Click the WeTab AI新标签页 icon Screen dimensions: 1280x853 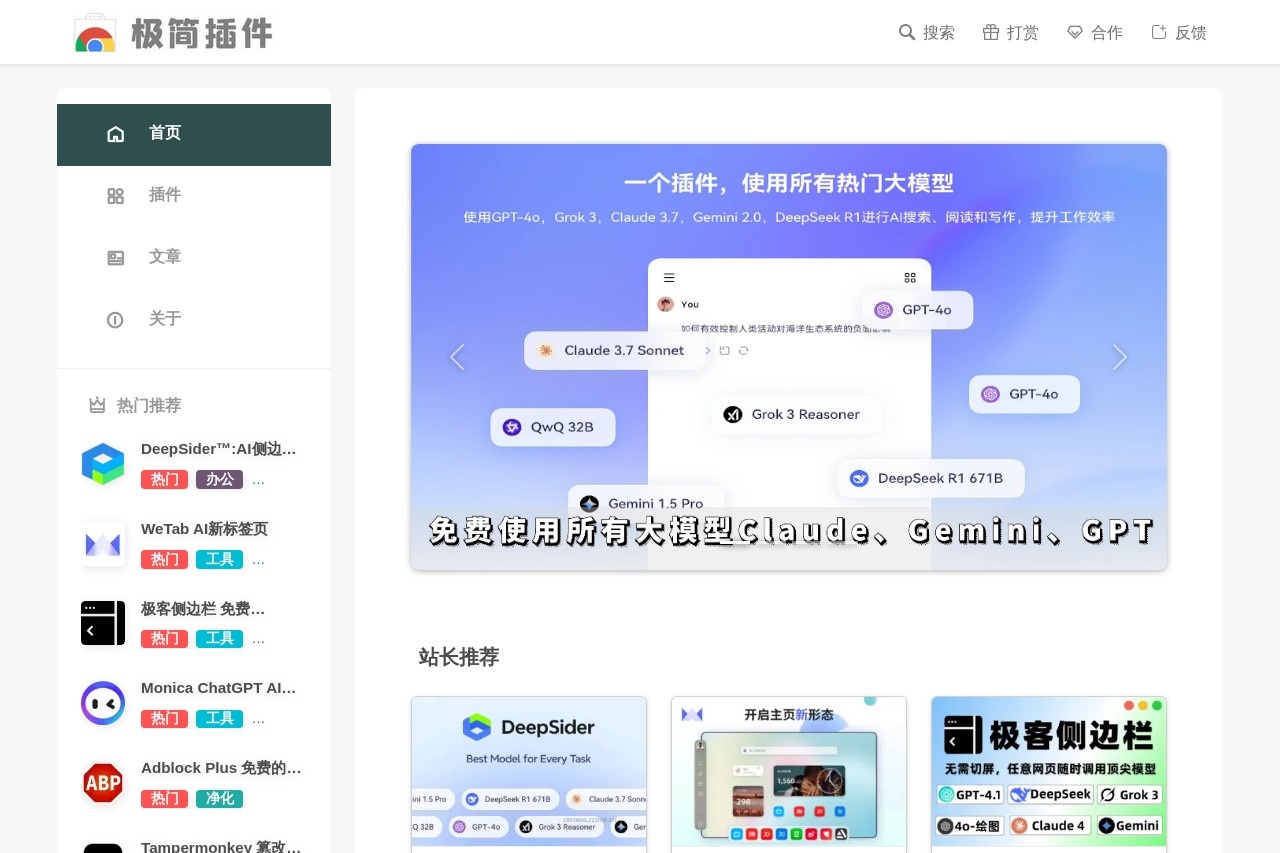(x=103, y=544)
